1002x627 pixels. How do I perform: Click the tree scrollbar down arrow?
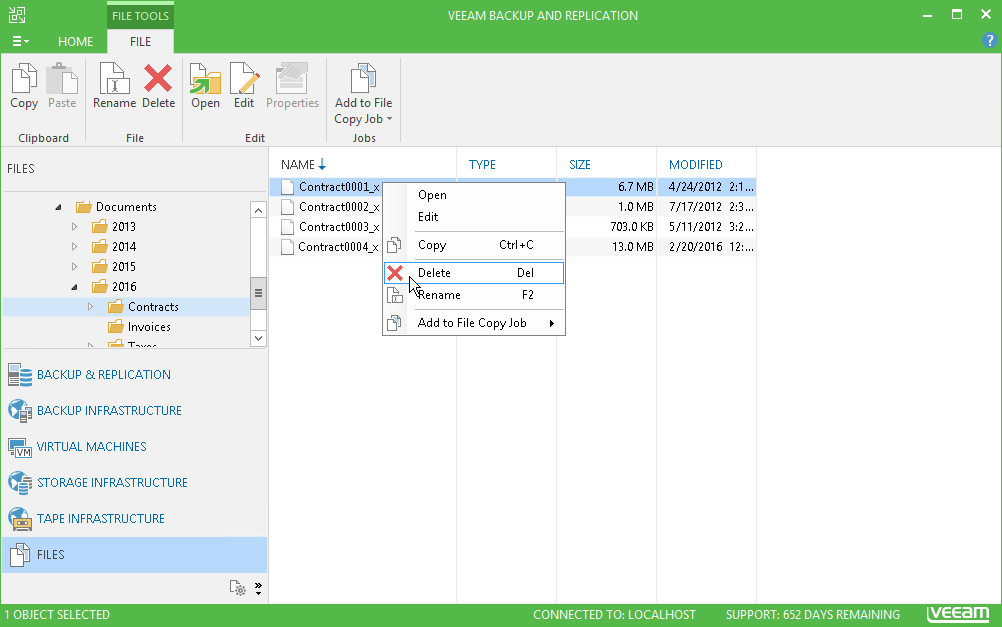(x=258, y=338)
